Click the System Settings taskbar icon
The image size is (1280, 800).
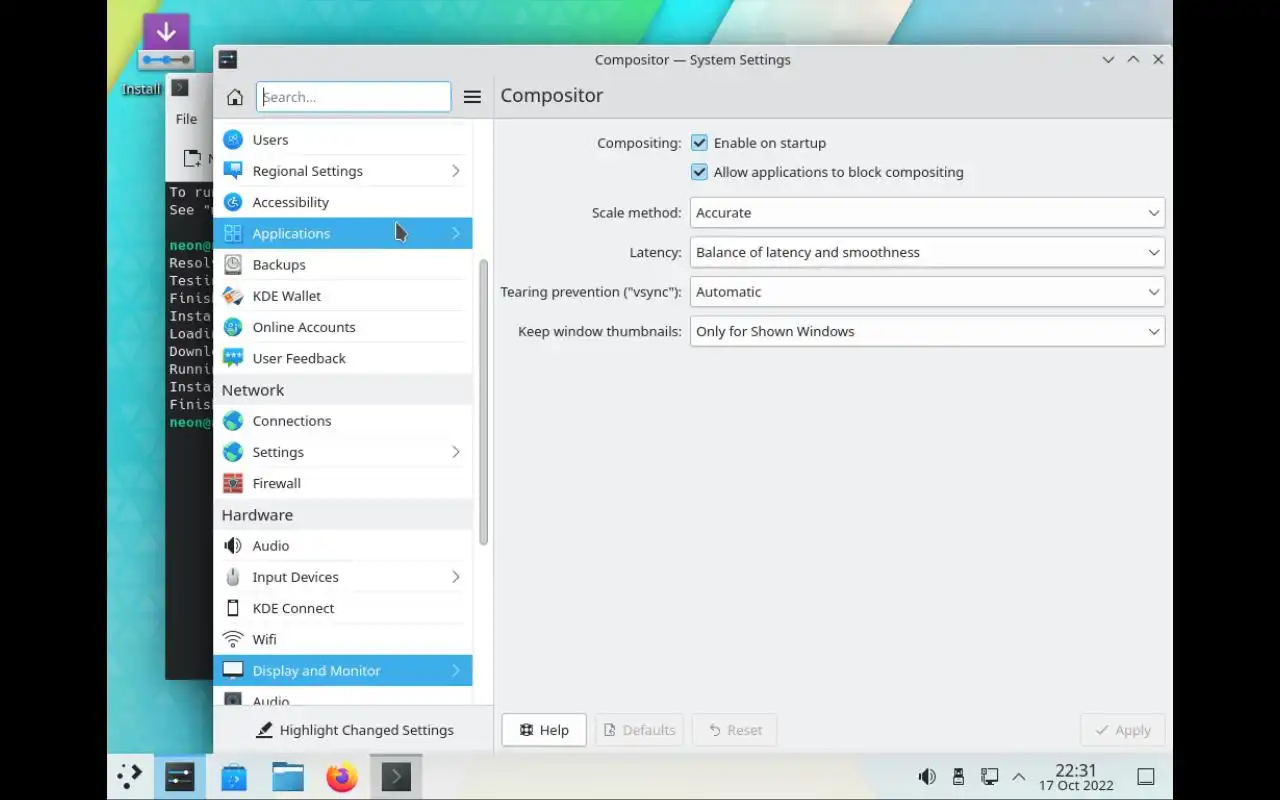[180, 777]
